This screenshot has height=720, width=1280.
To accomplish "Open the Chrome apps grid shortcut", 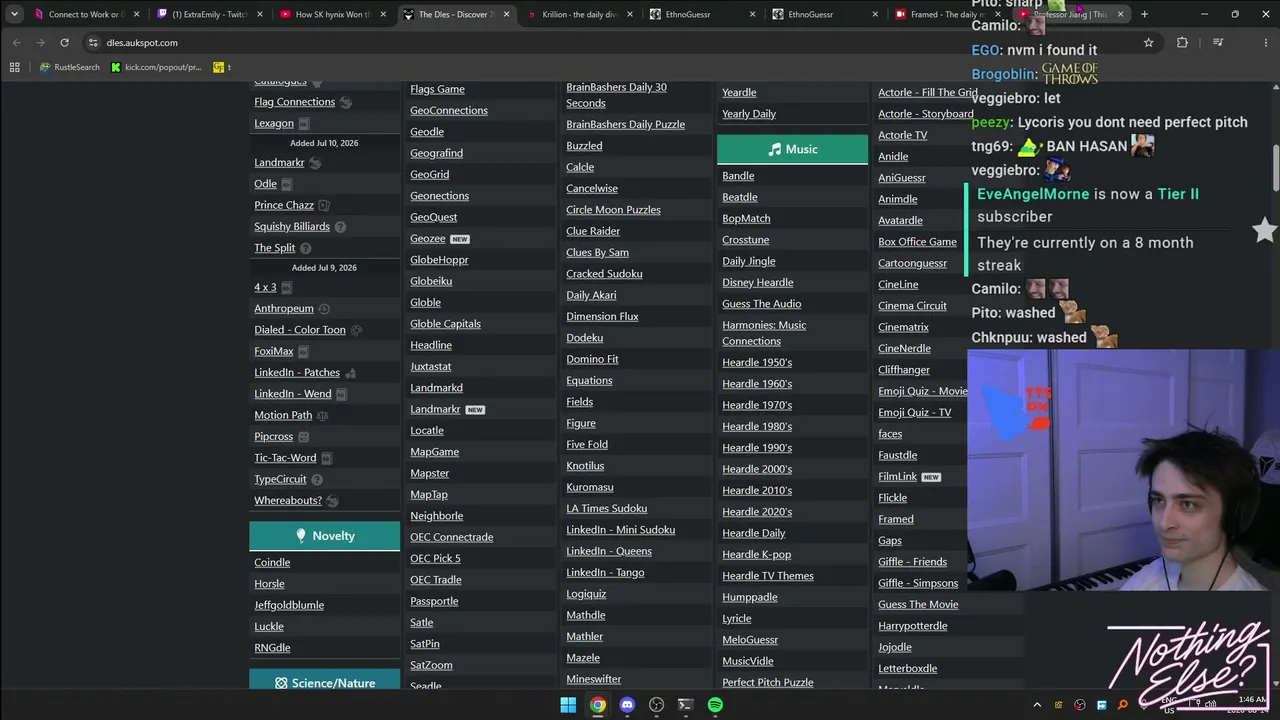I will [14, 67].
